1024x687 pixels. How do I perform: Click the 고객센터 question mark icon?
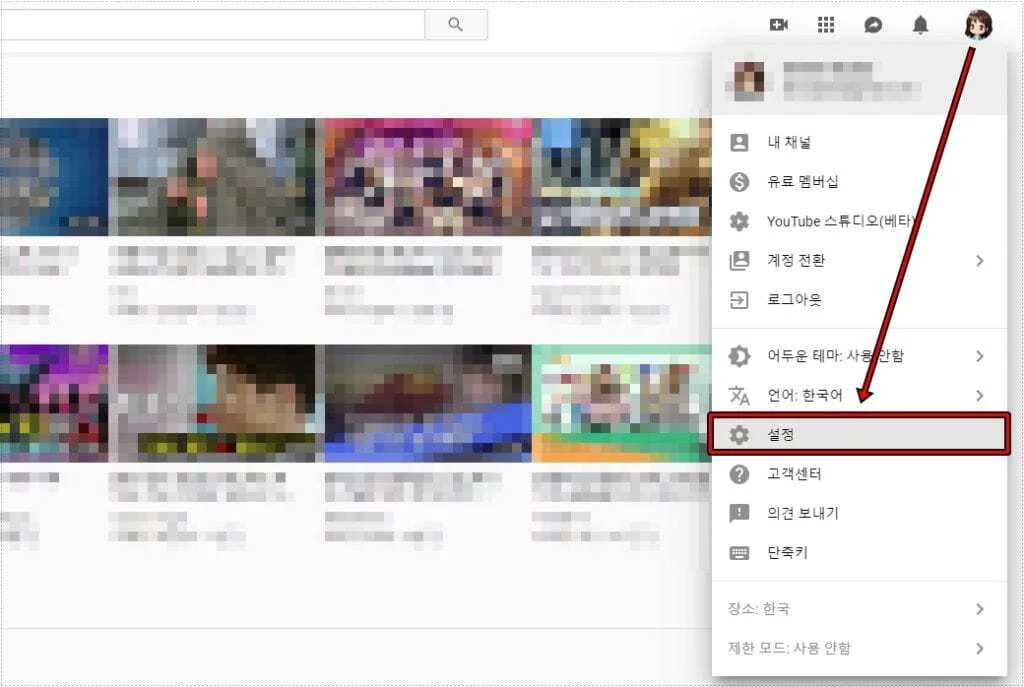point(739,474)
